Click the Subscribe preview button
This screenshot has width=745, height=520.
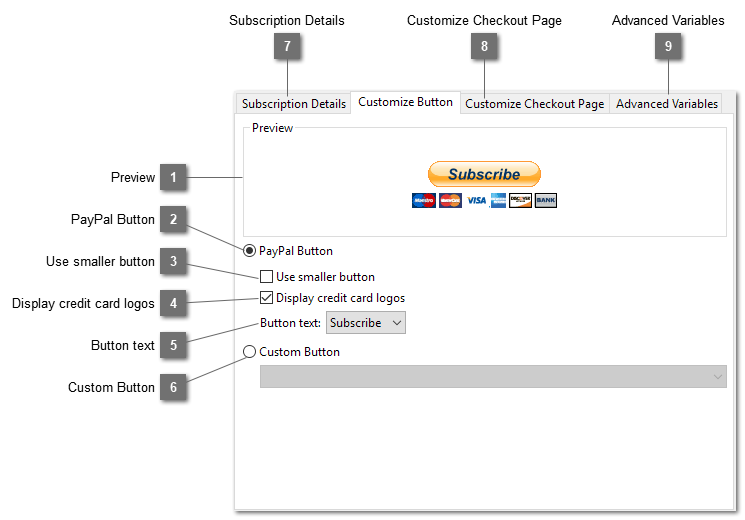(x=484, y=174)
